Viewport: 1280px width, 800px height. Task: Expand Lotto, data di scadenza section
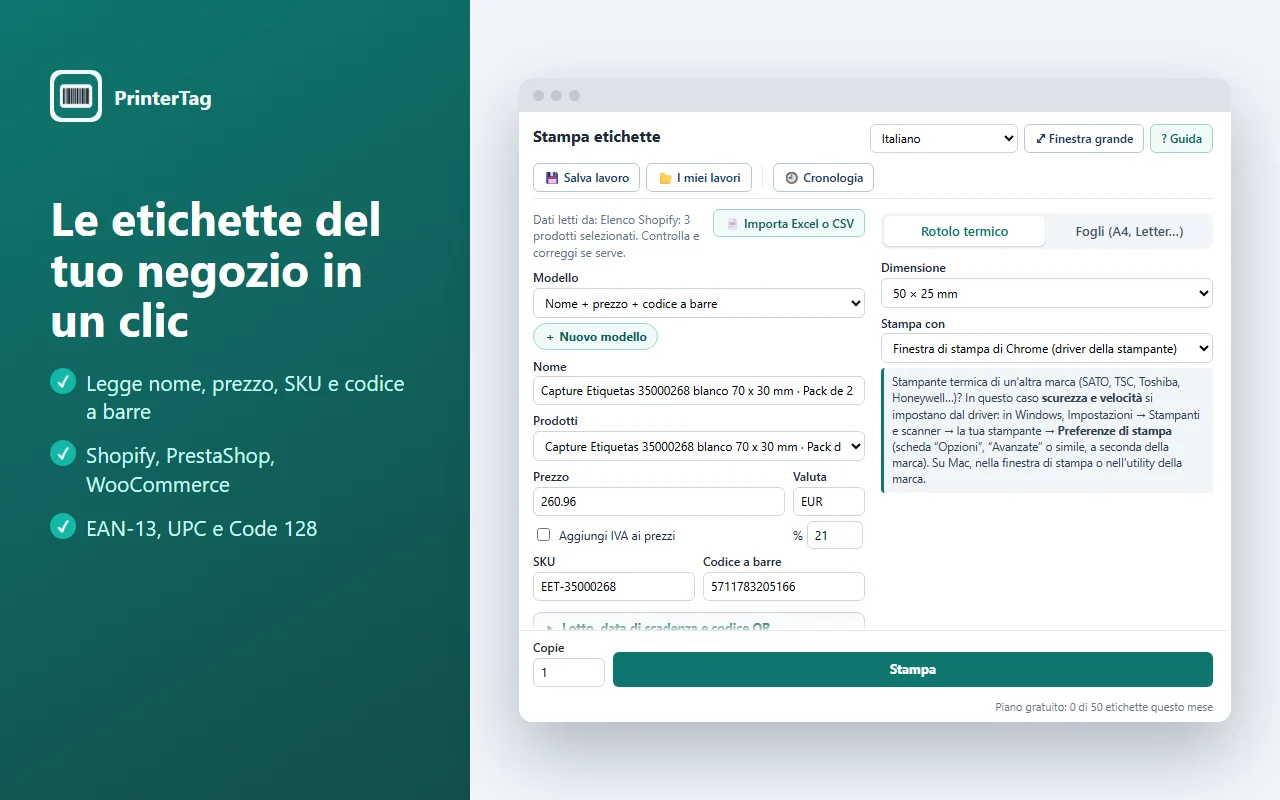point(699,622)
